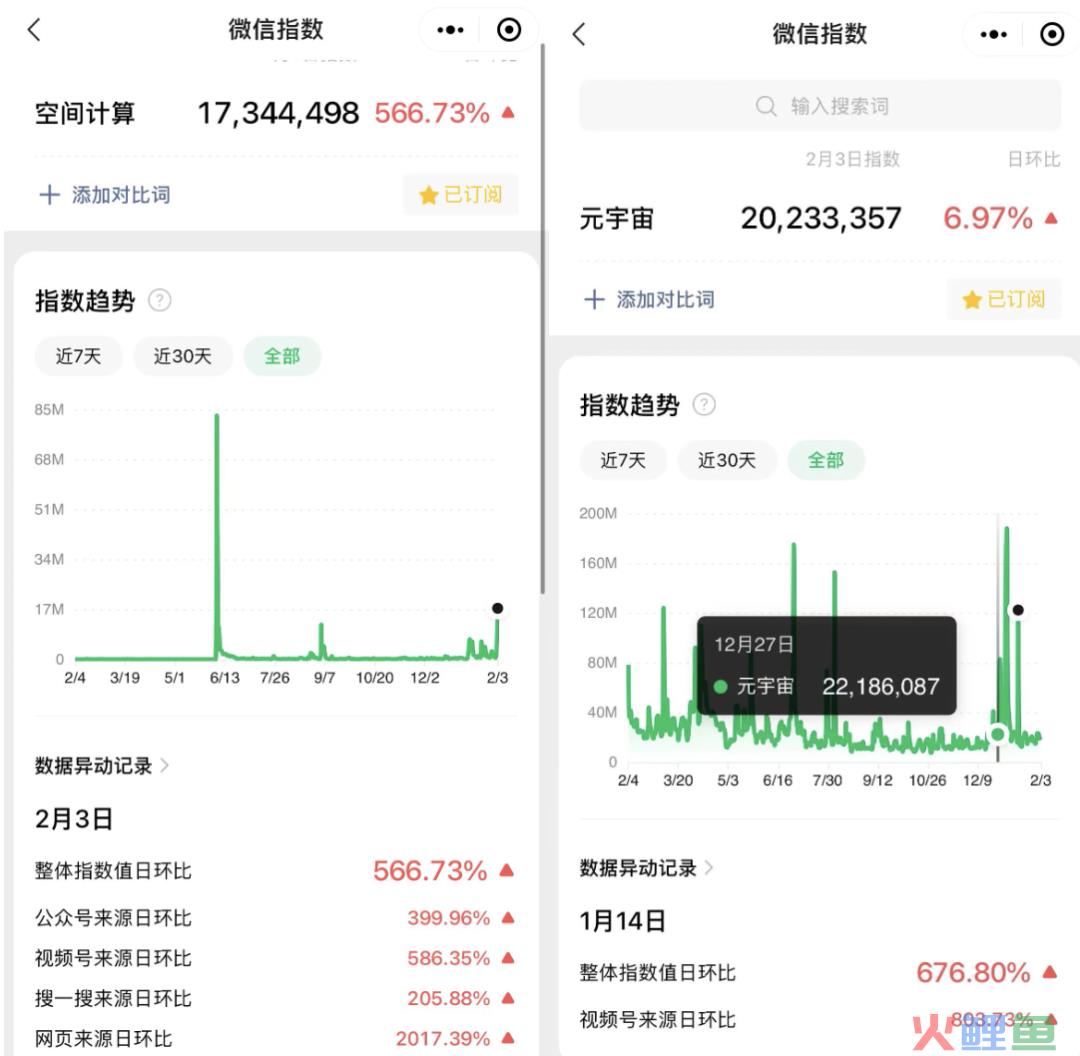Click the up arrow beside 2017.39%
Screen dimensions: 1080x1056
click(508, 1037)
